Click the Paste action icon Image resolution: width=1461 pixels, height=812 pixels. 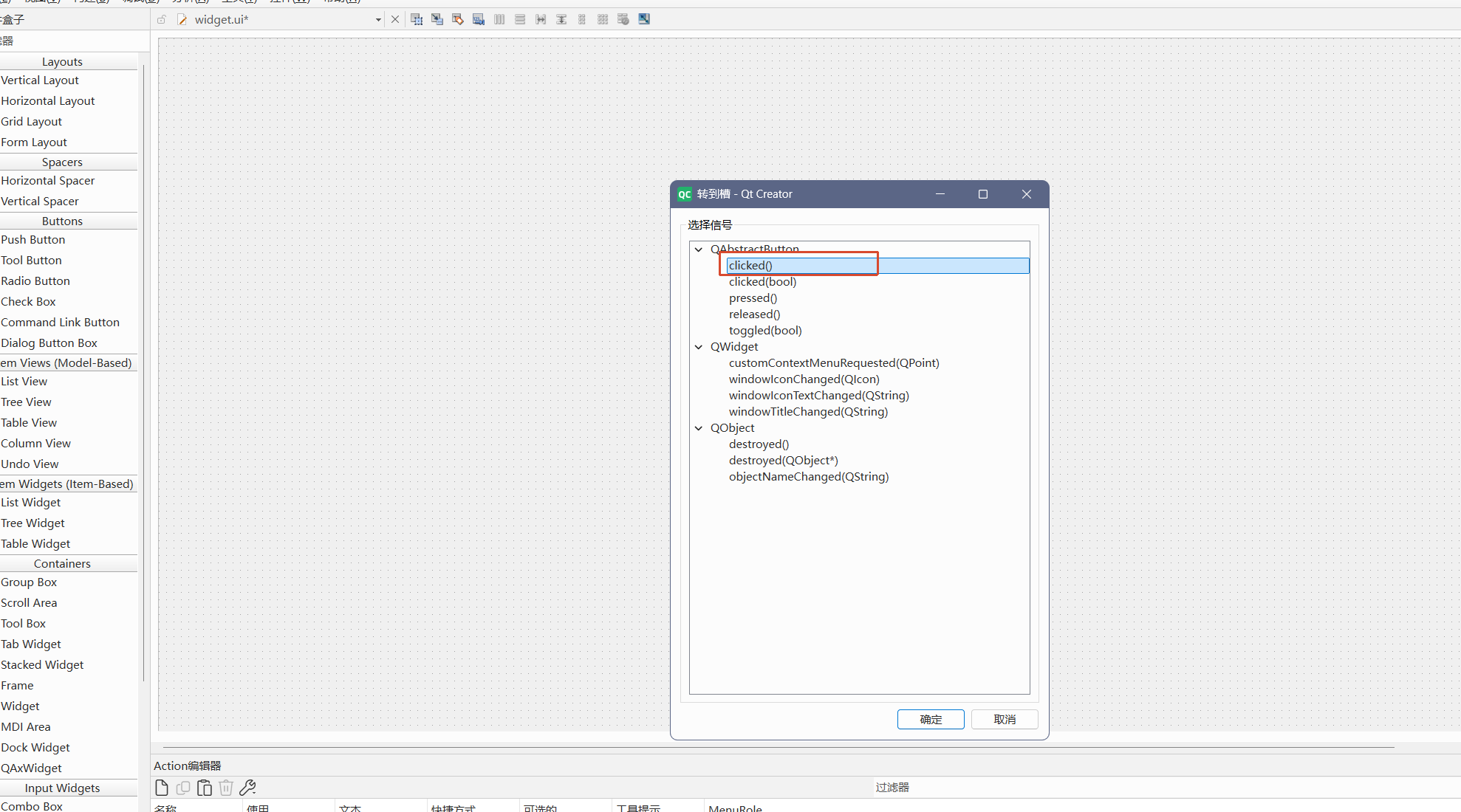(x=205, y=788)
